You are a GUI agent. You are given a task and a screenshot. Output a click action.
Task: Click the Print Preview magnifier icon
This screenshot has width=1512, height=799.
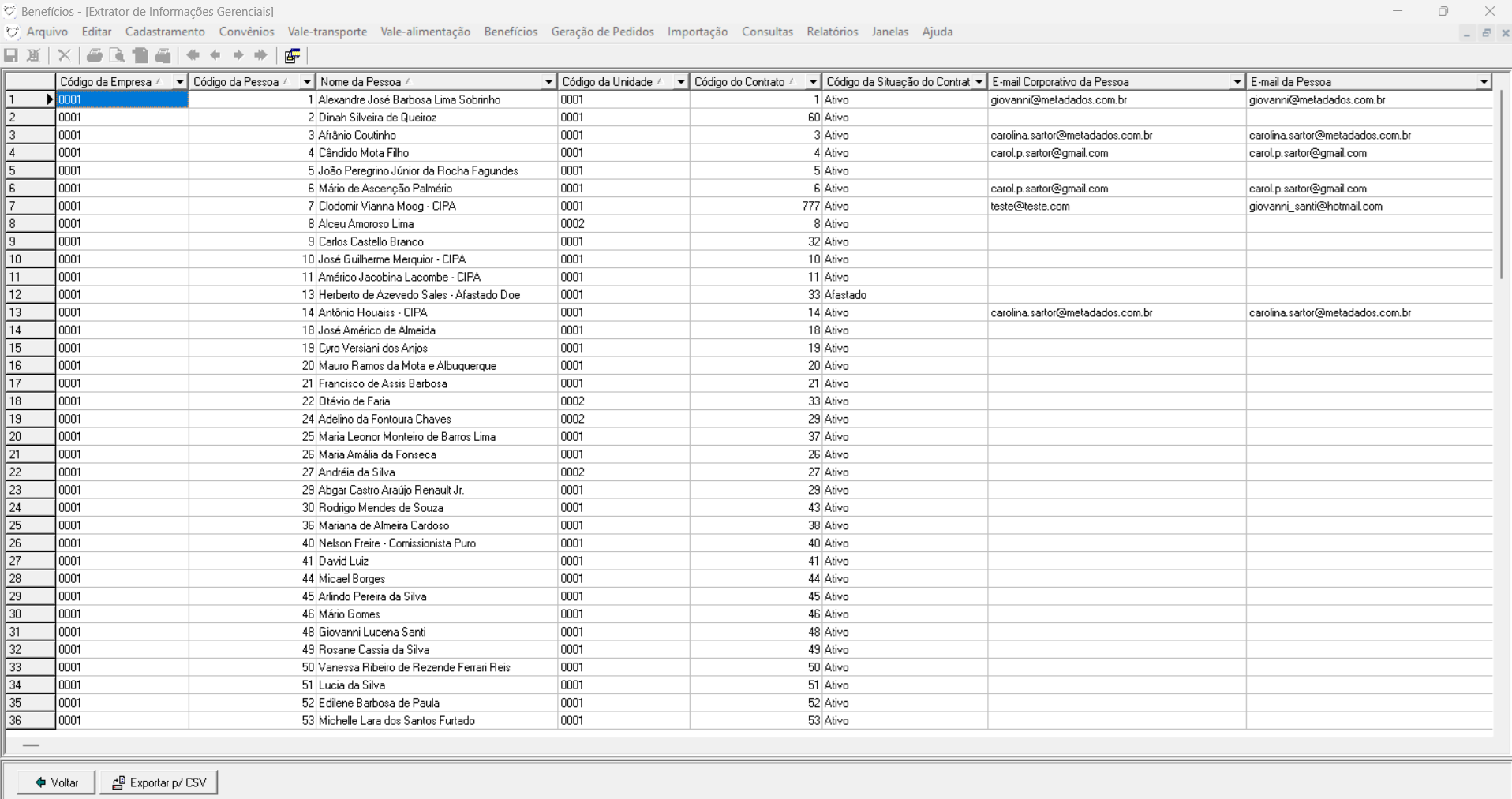click(118, 55)
